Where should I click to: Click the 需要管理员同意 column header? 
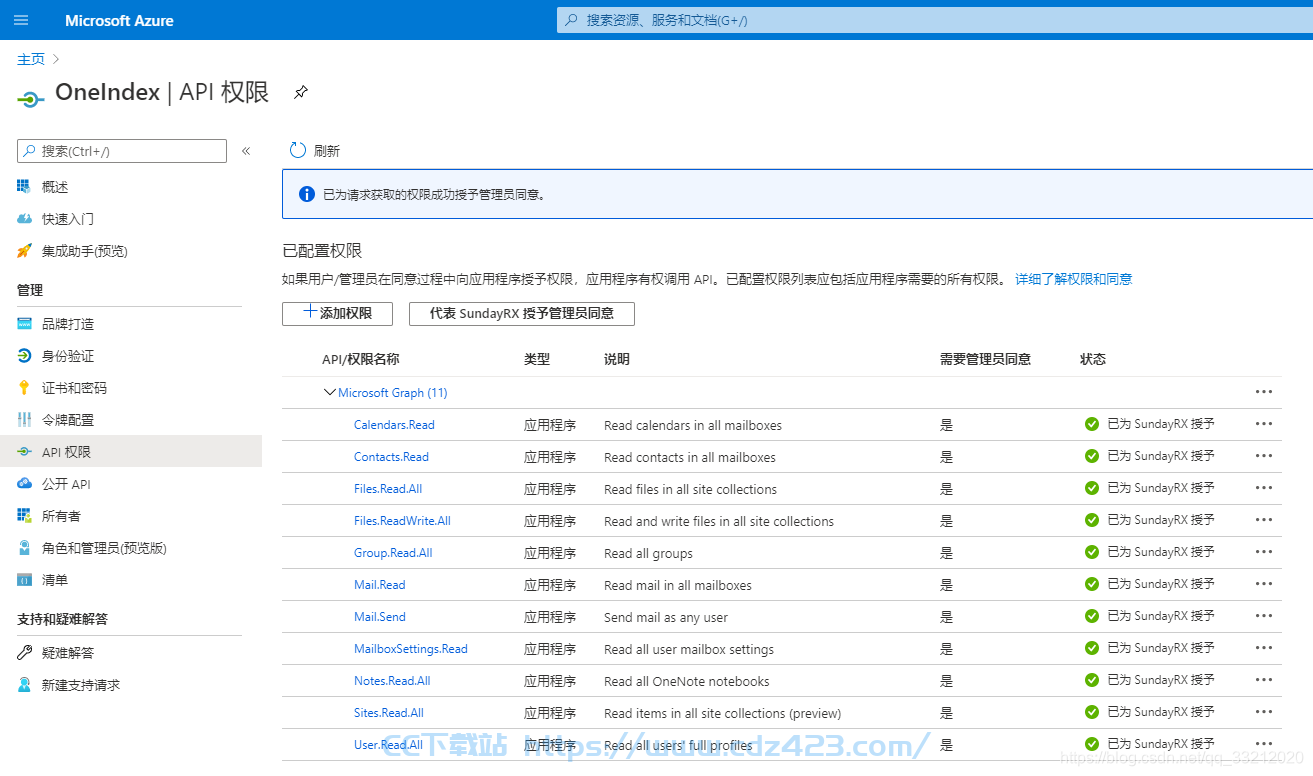[x=985, y=359]
